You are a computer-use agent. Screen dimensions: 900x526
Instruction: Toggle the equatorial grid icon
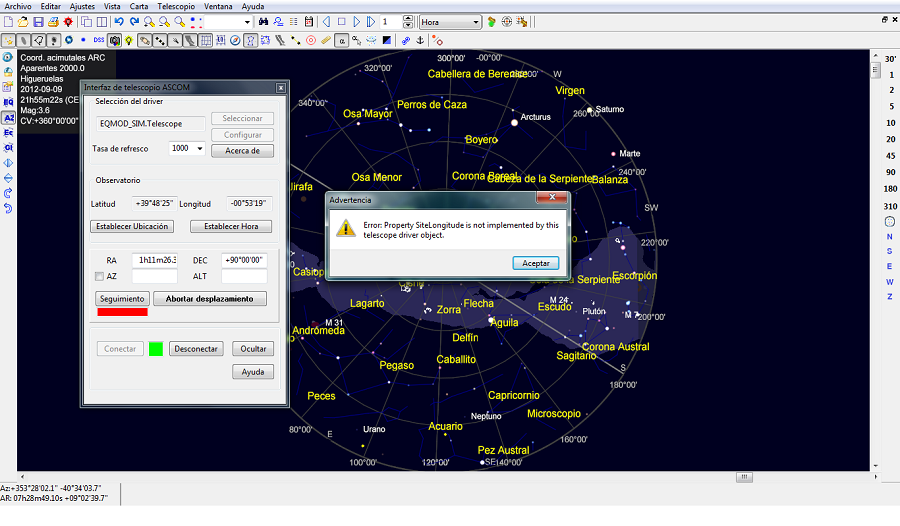pyautogui.click(x=205, y=40)
